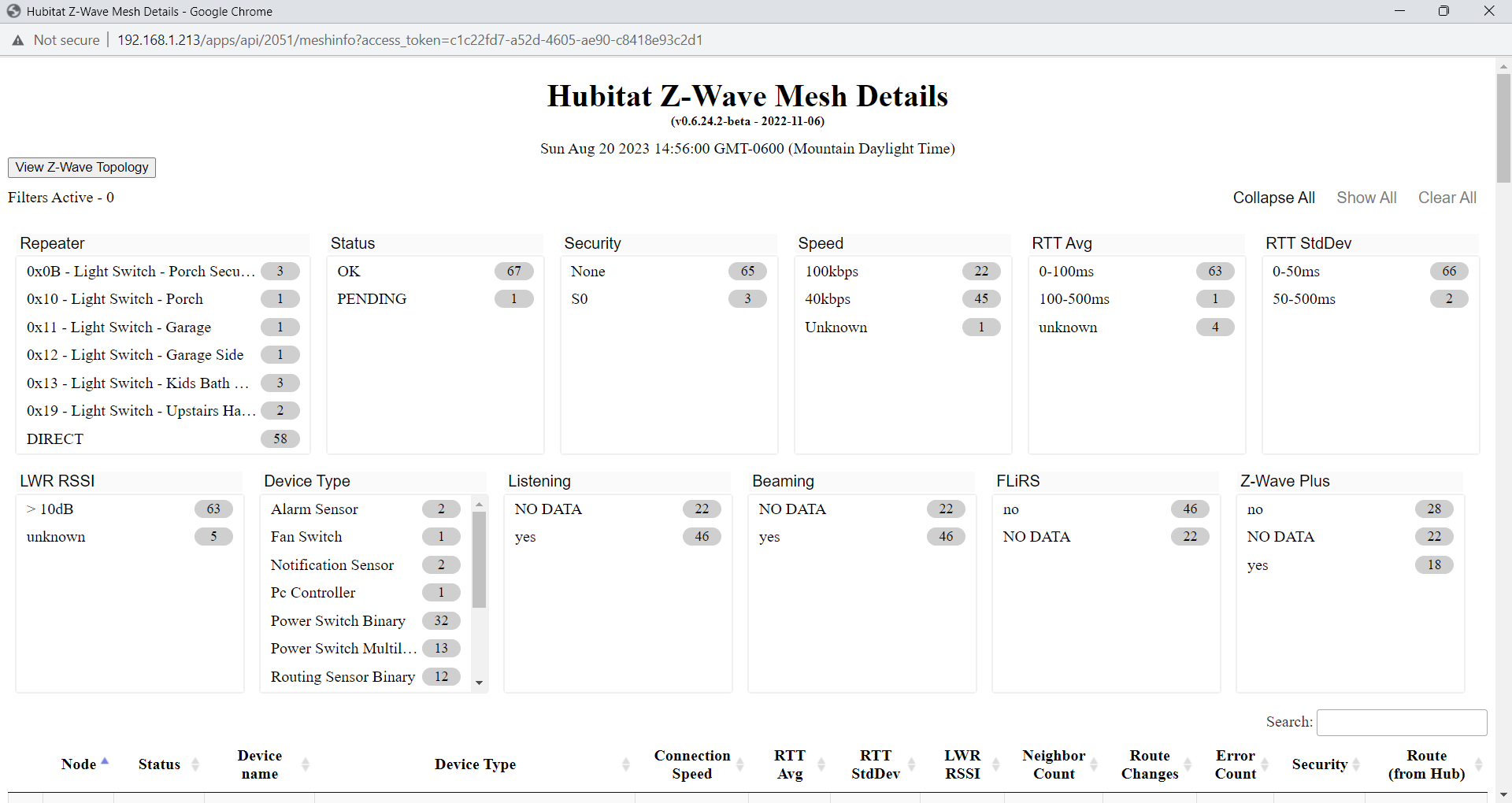Filter Status by PENDING

click(x=435, y=299)
